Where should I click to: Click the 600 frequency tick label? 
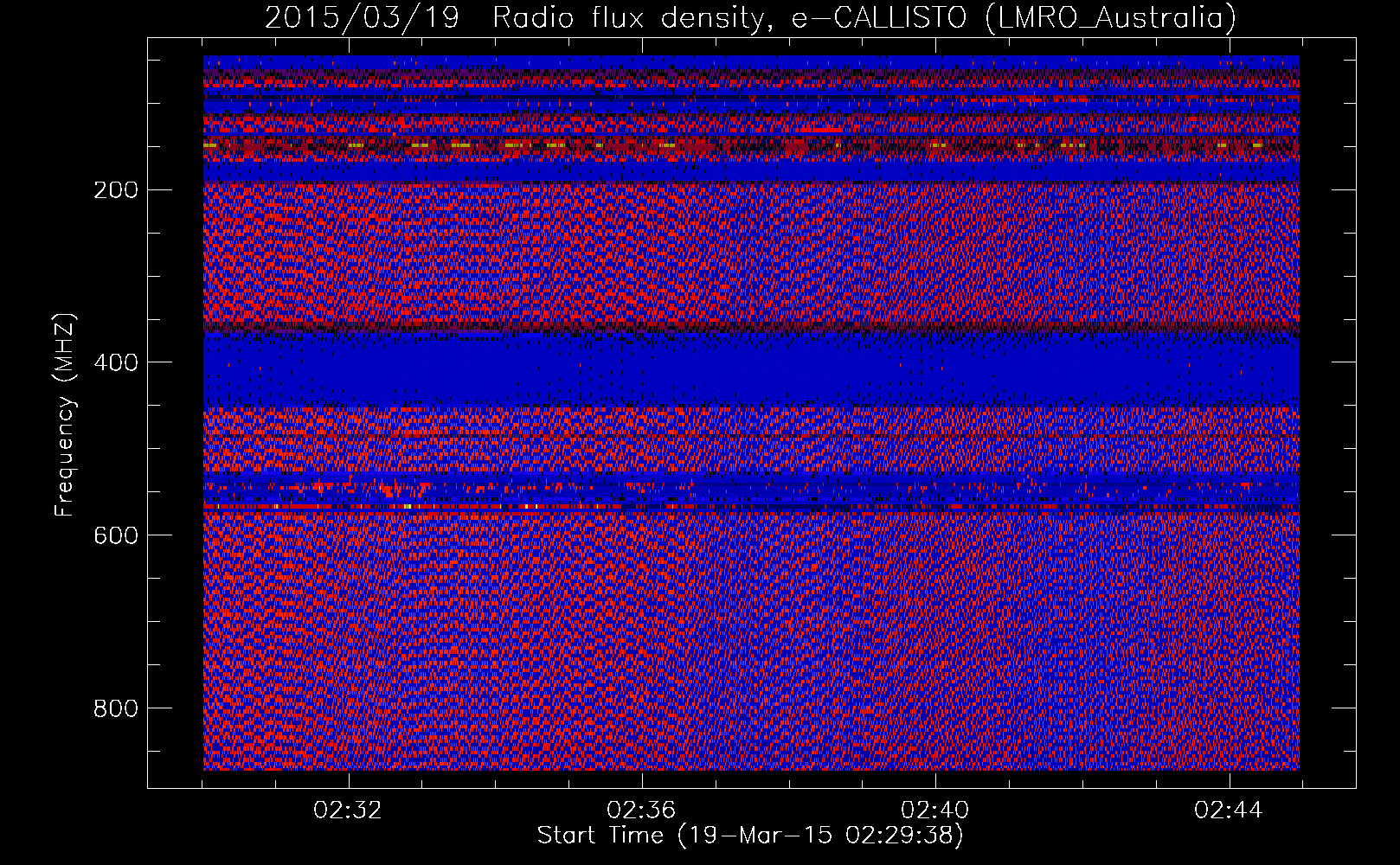click(x=115, y=535)
